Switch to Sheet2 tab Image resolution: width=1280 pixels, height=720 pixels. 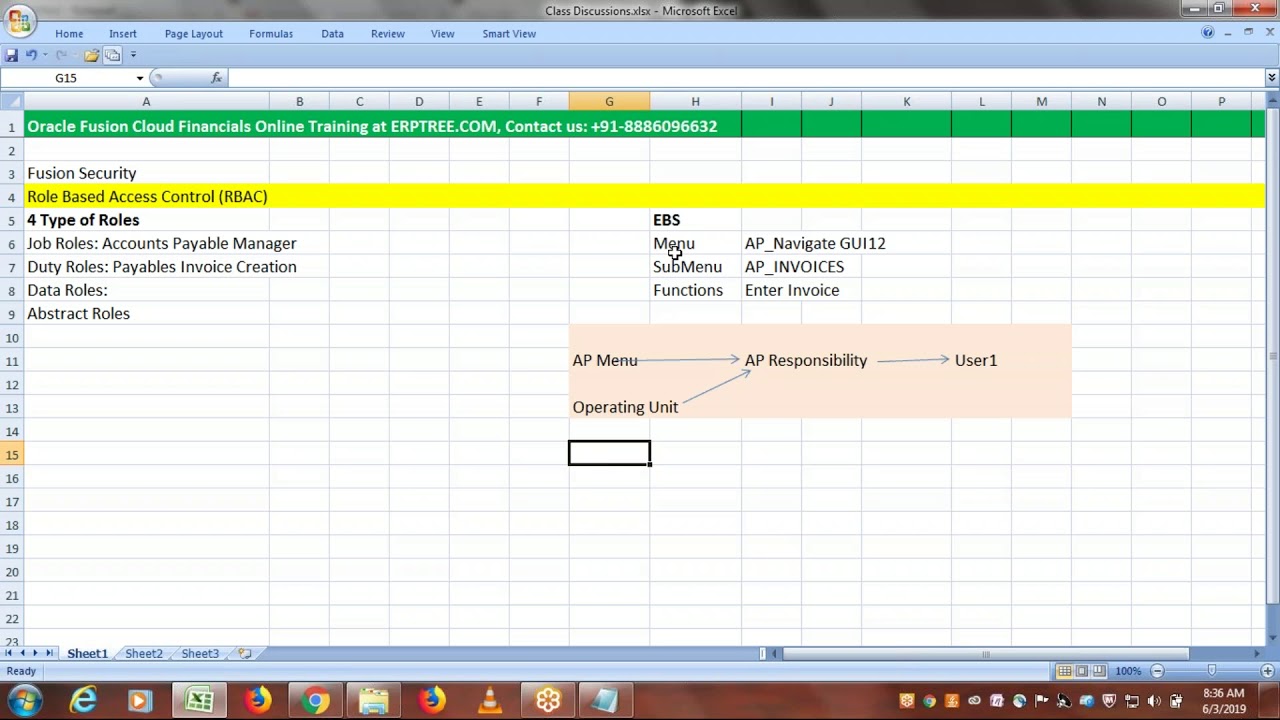click(144, 654)
